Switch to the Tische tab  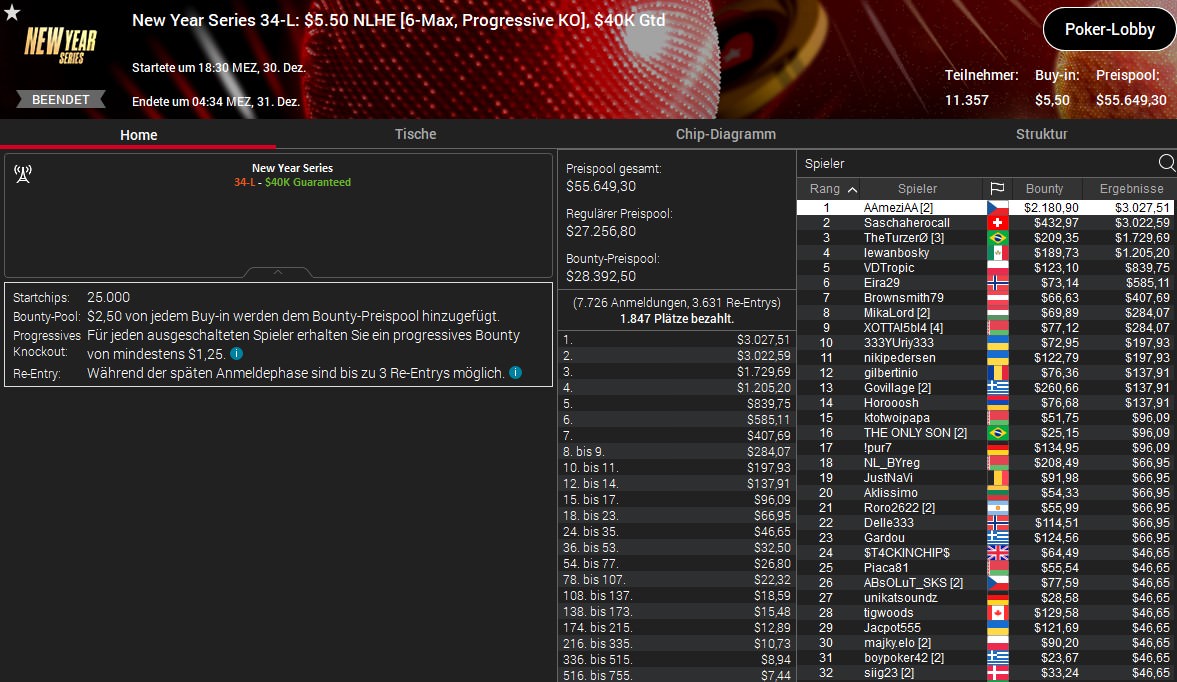[415, 134]
